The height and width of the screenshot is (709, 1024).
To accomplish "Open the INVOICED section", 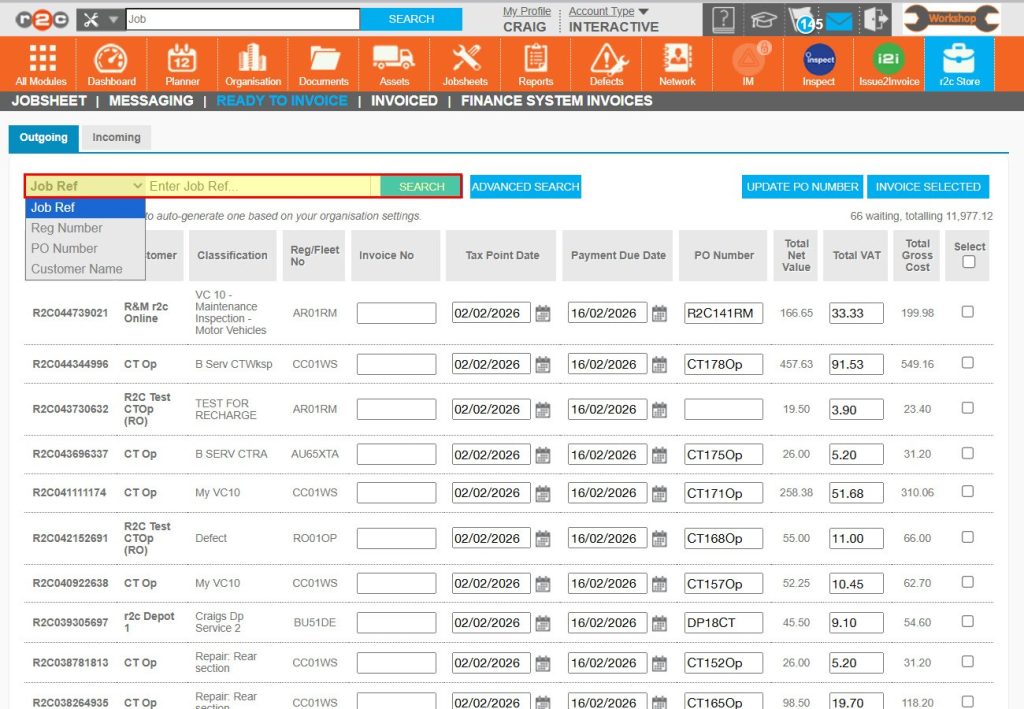I will 404,100.
